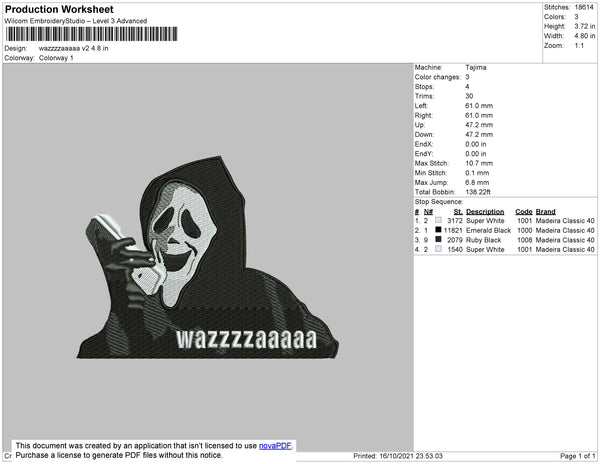Image resolution: width=600 pixels, height=464 pixels.
Task: Click the Emerald Black color swatch
Action: (x=439, y=230)
